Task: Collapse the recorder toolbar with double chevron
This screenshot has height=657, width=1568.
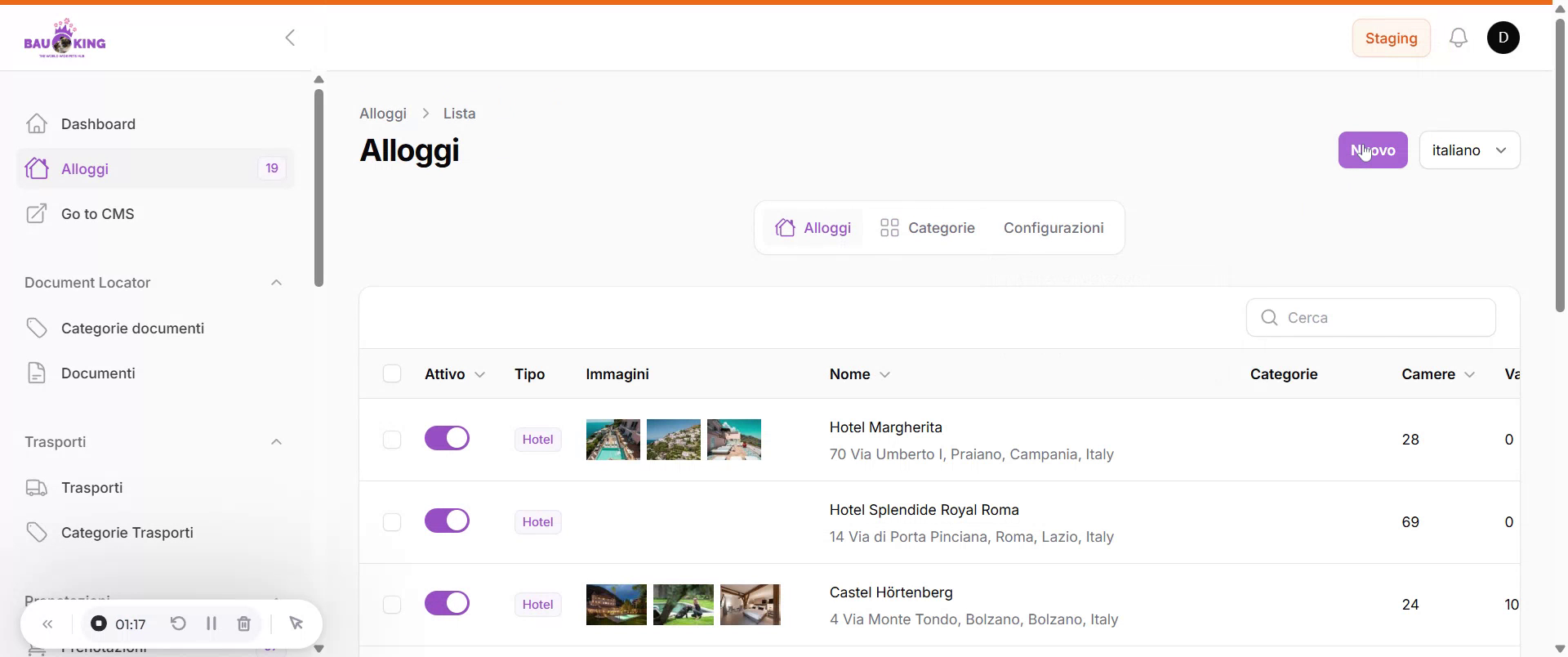Action: [47, 624]
